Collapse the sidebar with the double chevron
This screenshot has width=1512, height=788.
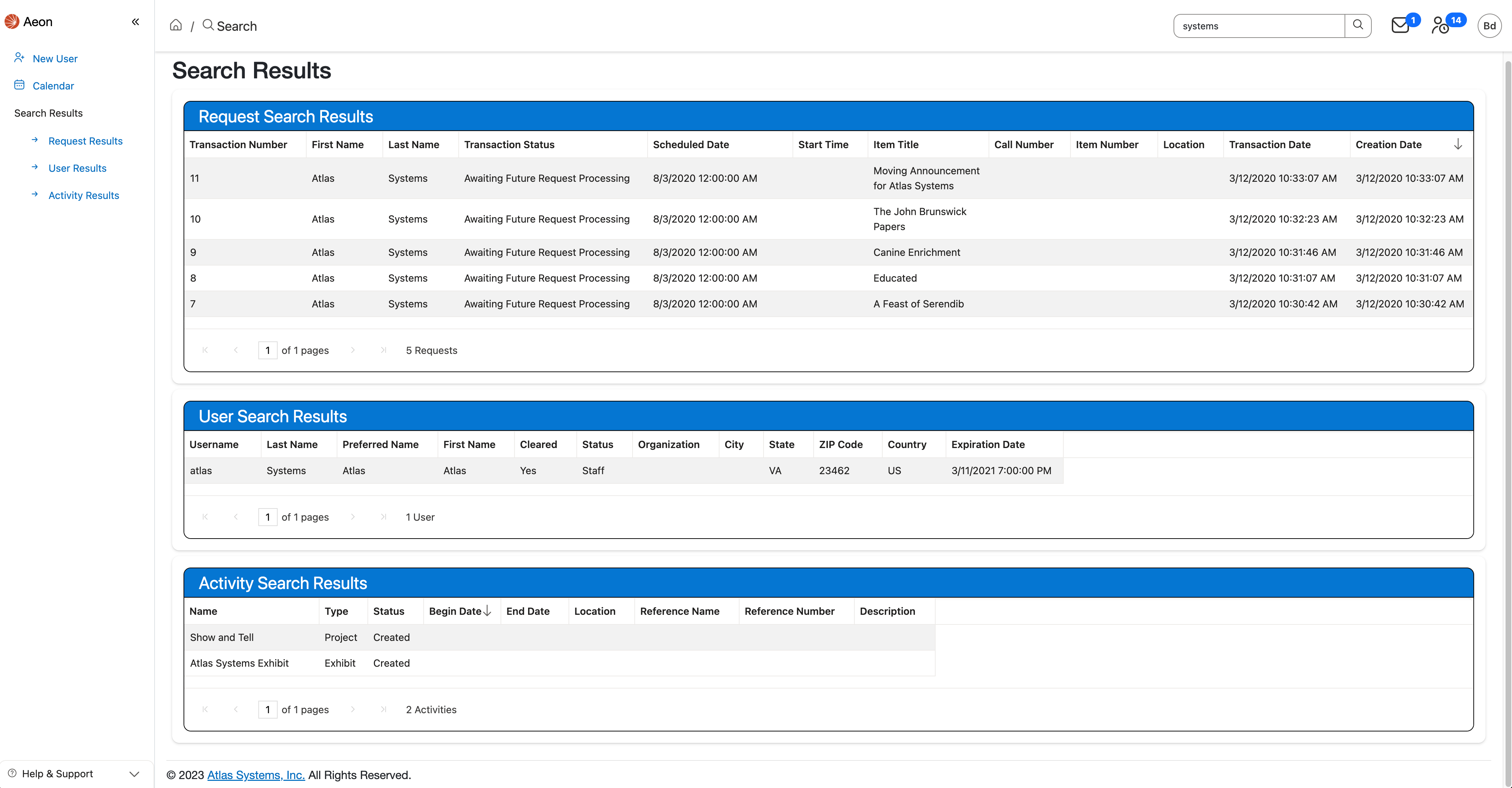click(135, 22)
